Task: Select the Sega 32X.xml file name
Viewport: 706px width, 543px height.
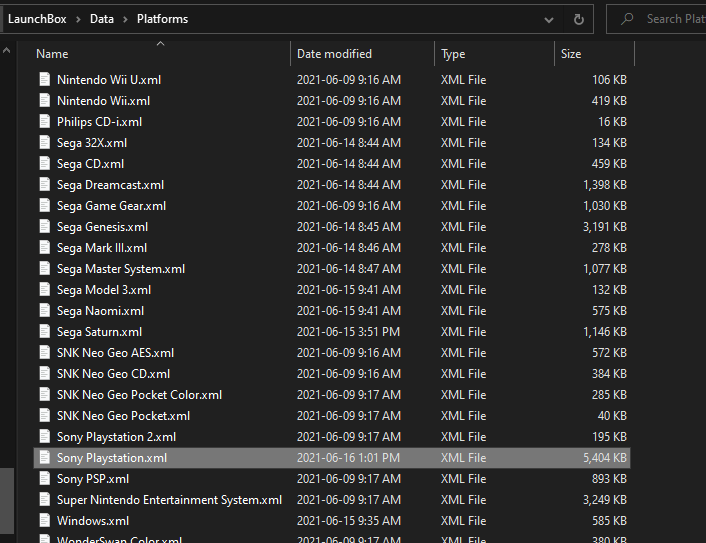Action: (92, 143)
